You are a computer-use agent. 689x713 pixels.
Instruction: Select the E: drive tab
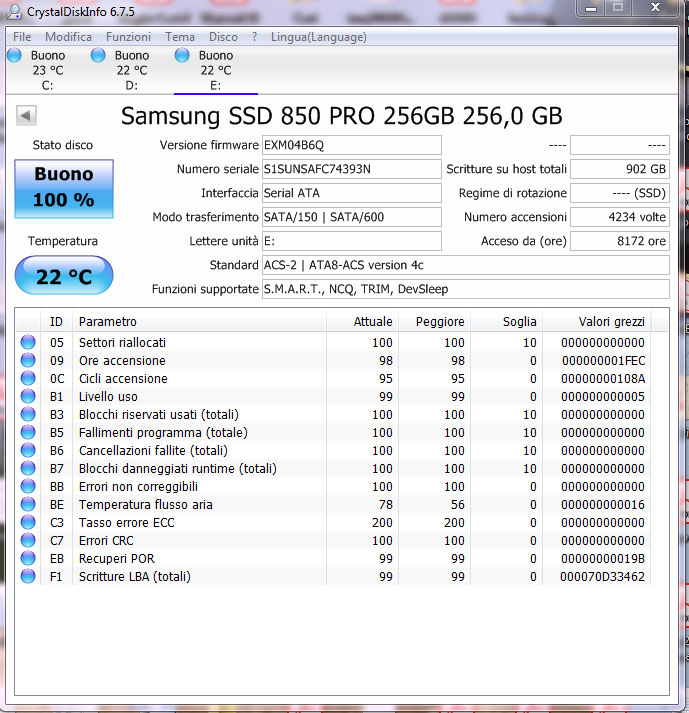(x=216, y=70)
